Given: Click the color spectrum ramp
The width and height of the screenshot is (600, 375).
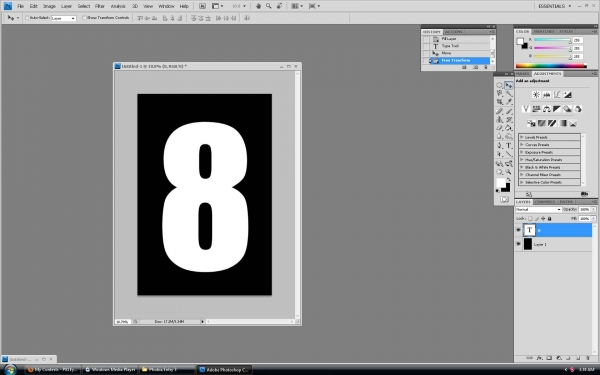Looking at the screenshot, I should click(551, 66).
